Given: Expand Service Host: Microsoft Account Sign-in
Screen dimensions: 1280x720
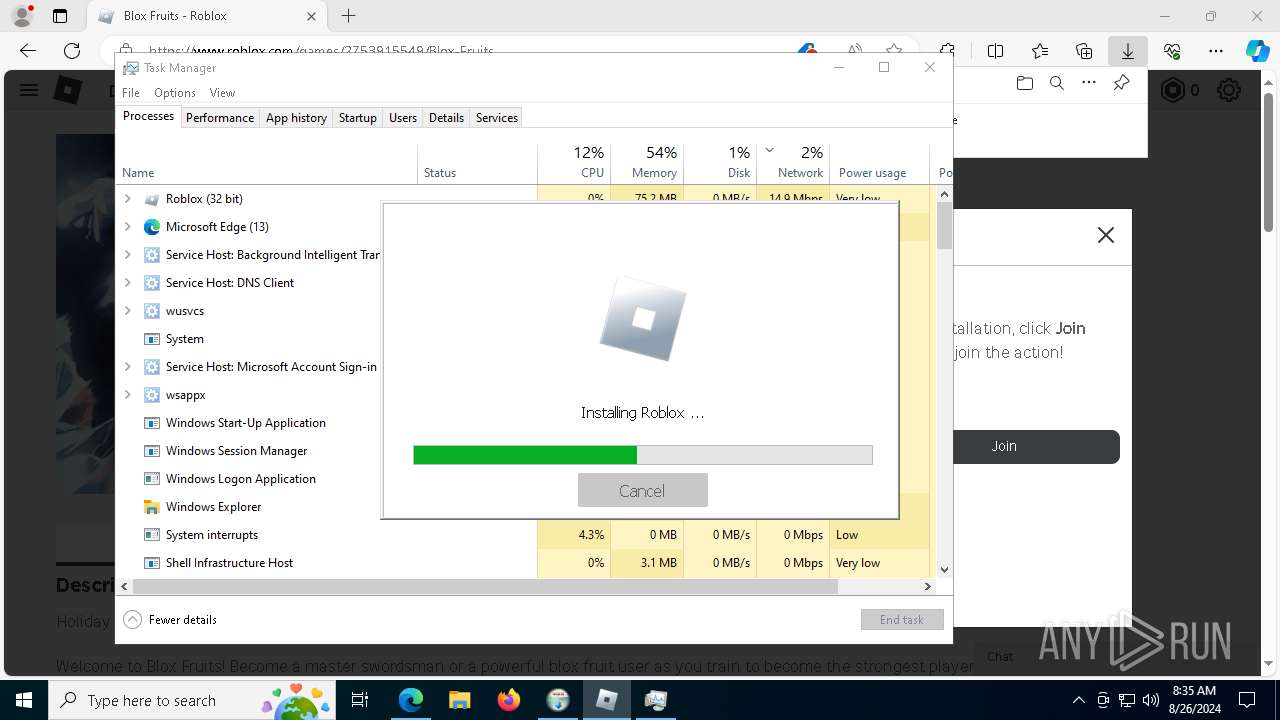Looking at the screenshot, I should click(x=127, y=367).
